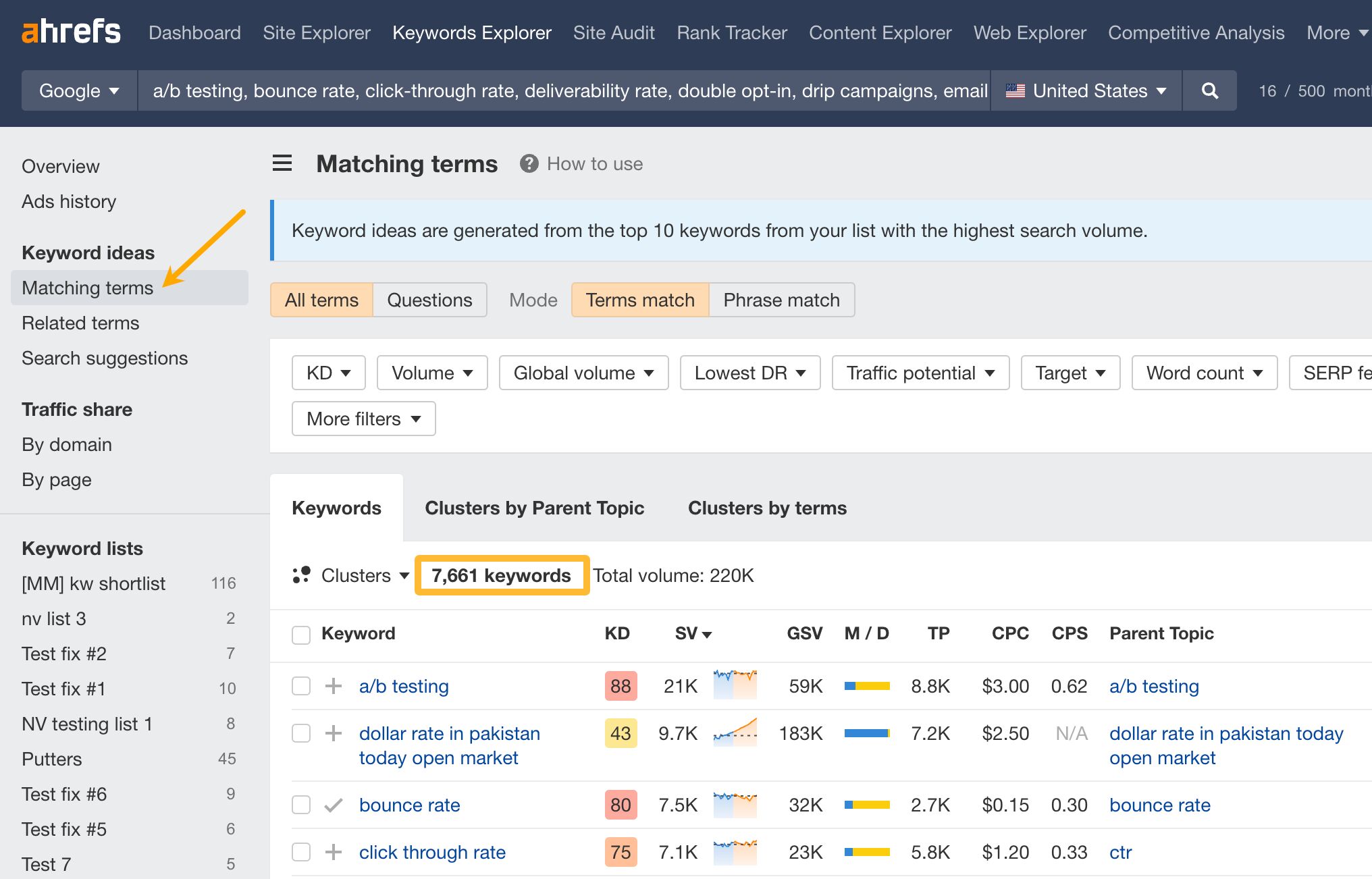Open the KD filter dropdown
This screenshot has height=879, width=1372.
[x=328, y=372]
